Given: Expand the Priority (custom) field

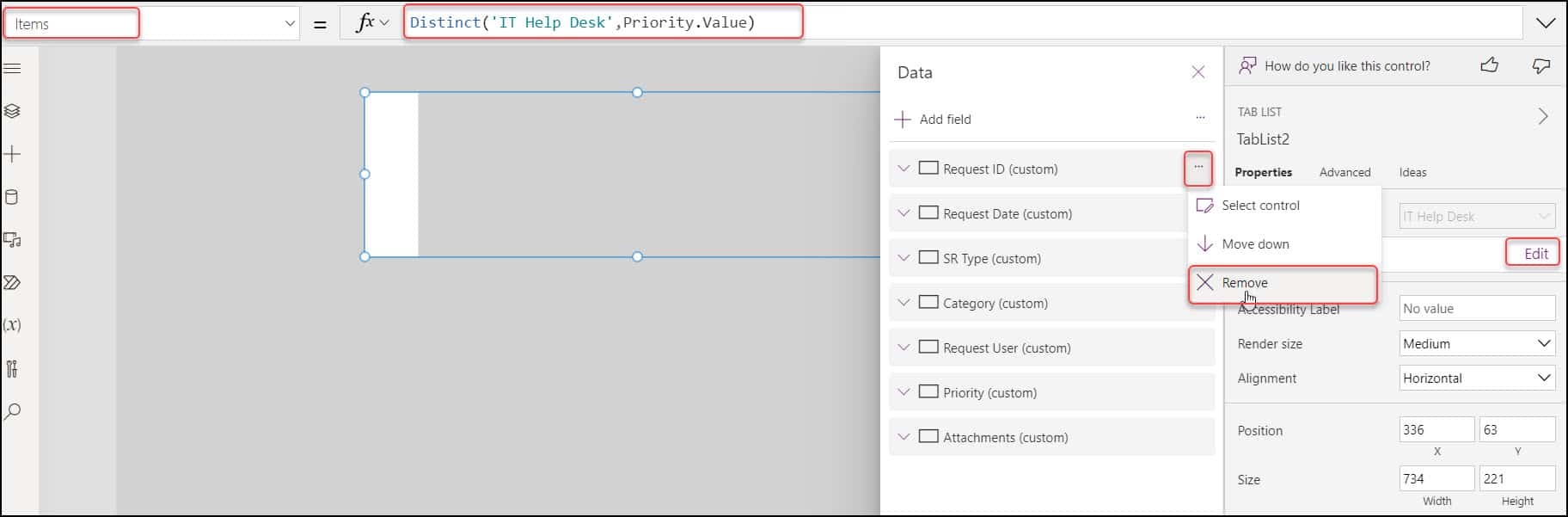Looking at the screenshot, I should [903, 392].
